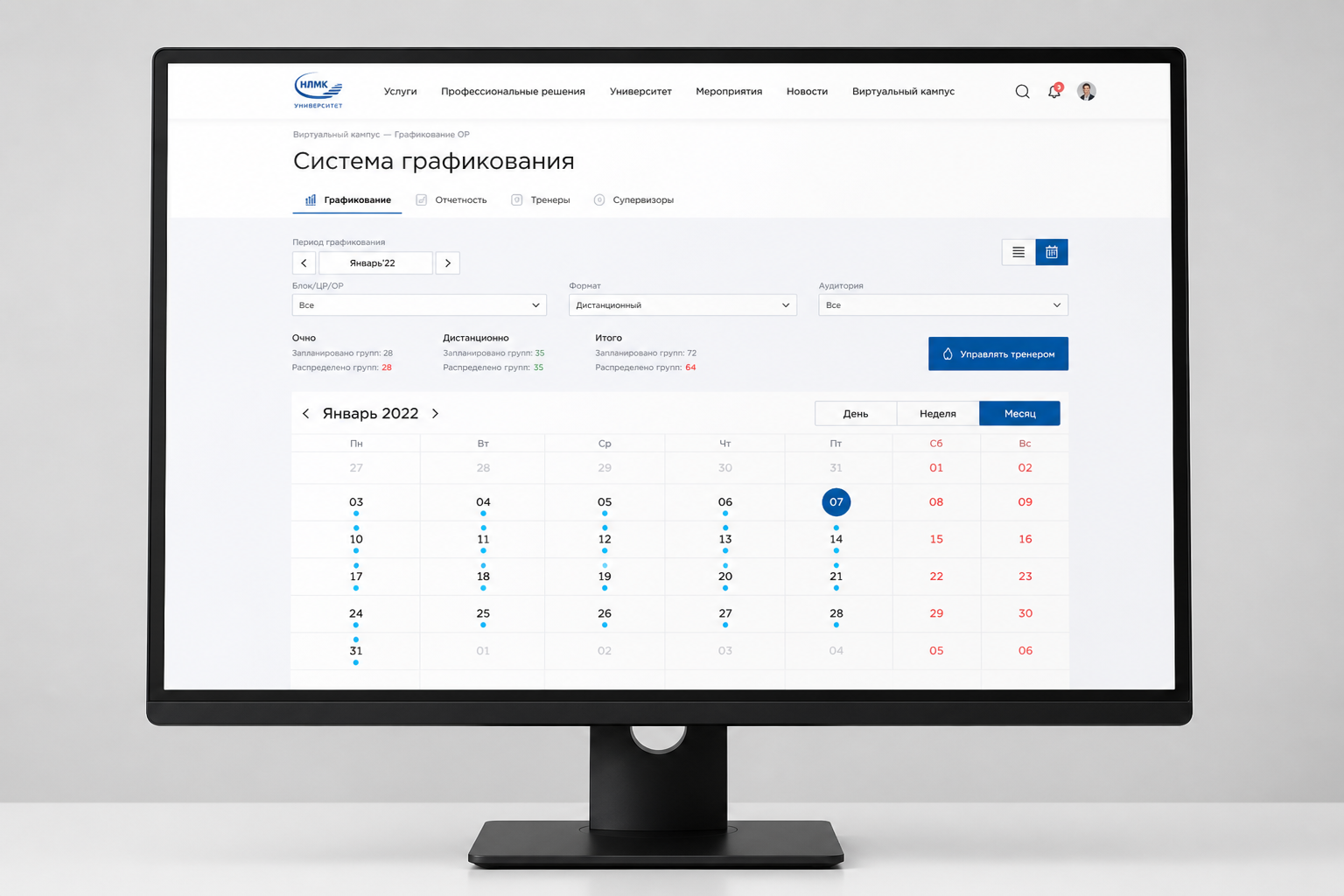Open the Отчетность tab
Viewport: 1344px width, 896px height.
(x=451, y=199)
